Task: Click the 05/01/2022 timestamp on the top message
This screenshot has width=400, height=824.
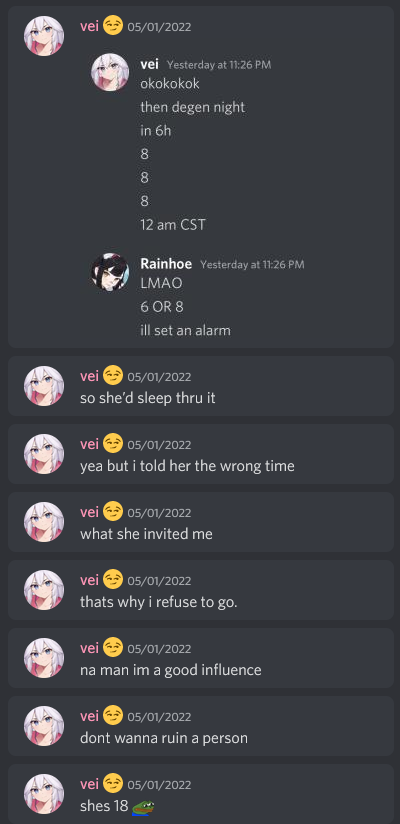Action: [159, 27]
